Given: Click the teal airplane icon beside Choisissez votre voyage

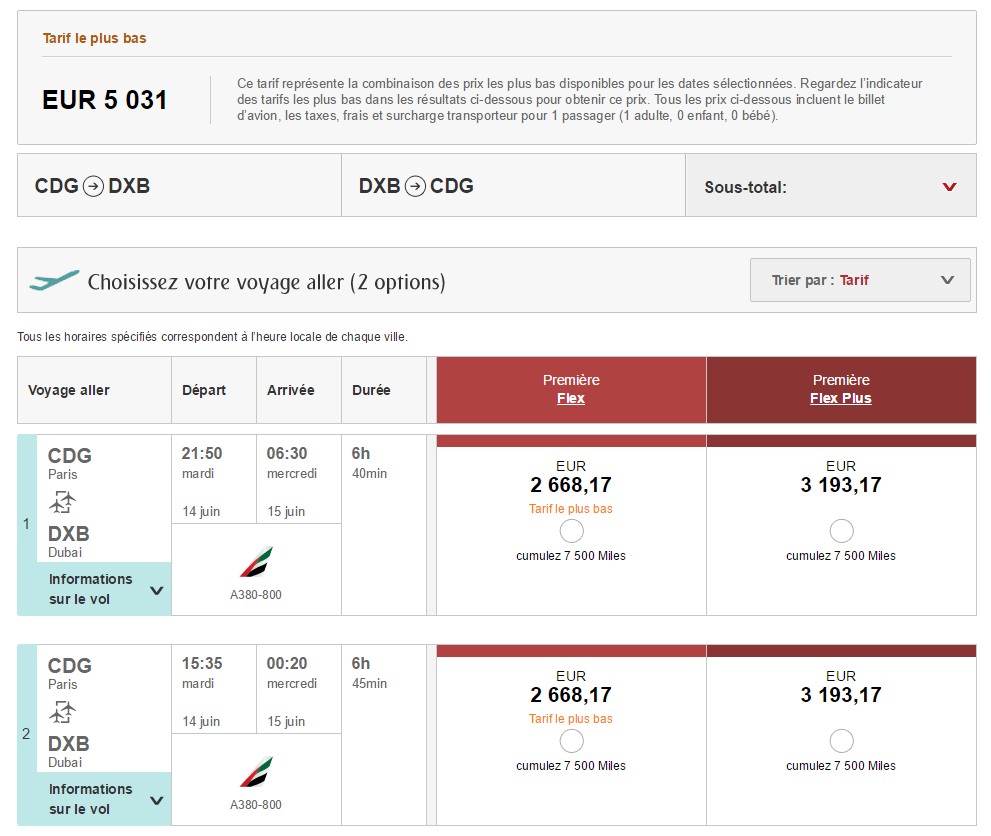Looking at the screenshot, I should click(54, 281).
